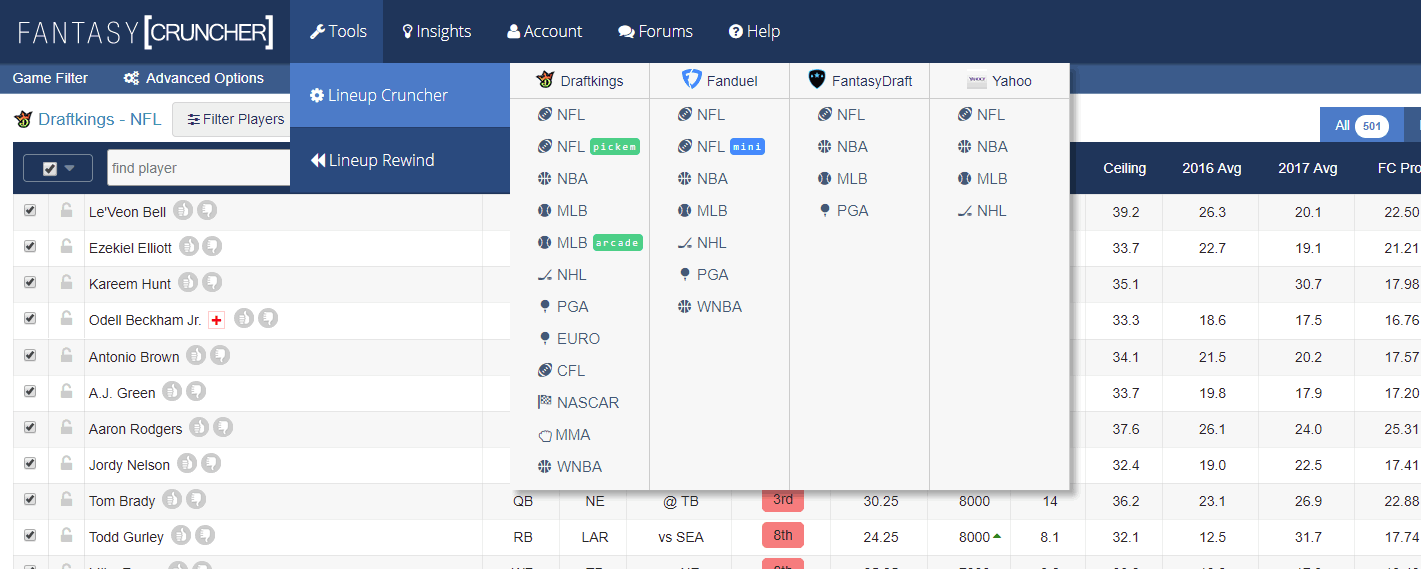
Task: Uncheck Antonio Brown row checkbox
Action: tap(30, 355)
